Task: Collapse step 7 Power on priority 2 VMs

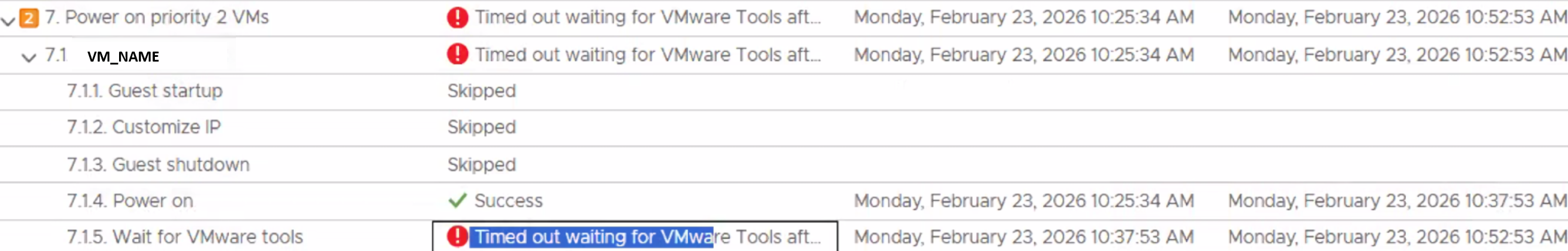Action: (x=8, y=21)
